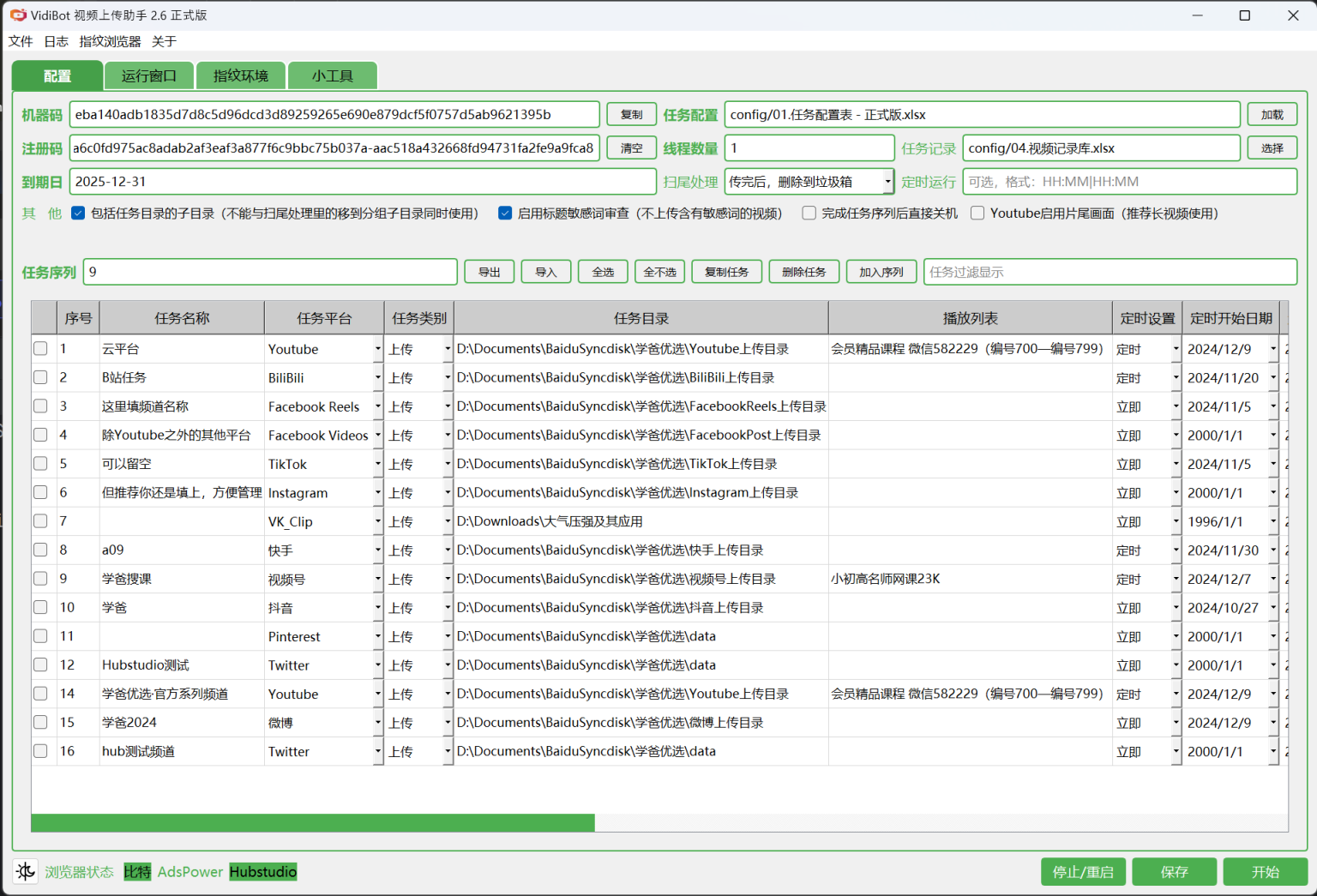Screen dimensions: 1317x896
Task: Click the 保存 button
Action: [x=1175, y=872]
